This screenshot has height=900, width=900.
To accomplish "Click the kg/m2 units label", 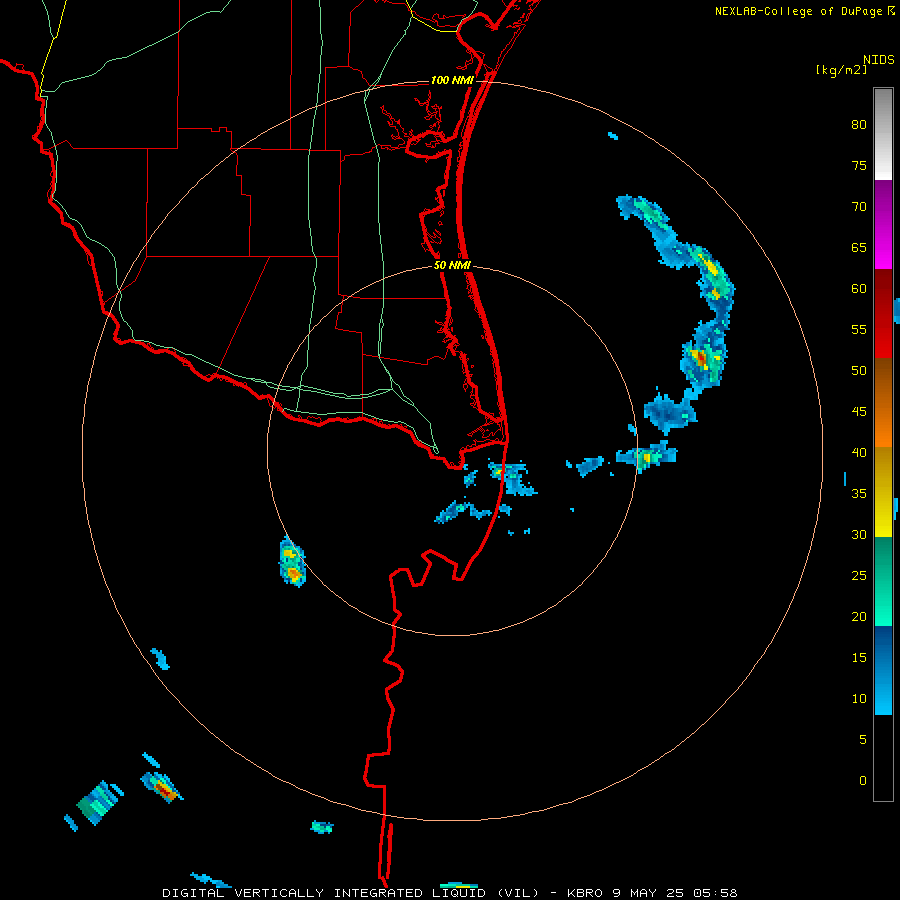I will [x=841, y=70].
